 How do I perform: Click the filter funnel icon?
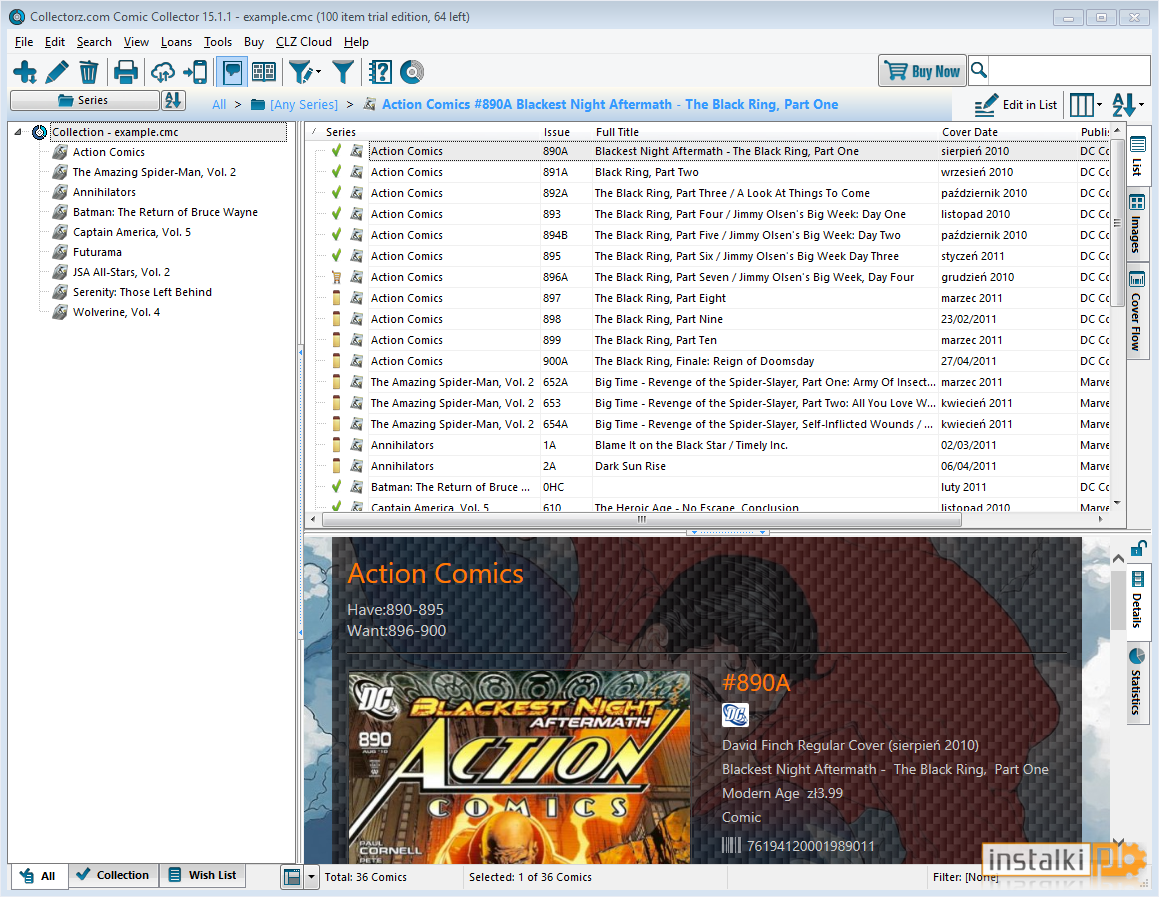point(343,72)
